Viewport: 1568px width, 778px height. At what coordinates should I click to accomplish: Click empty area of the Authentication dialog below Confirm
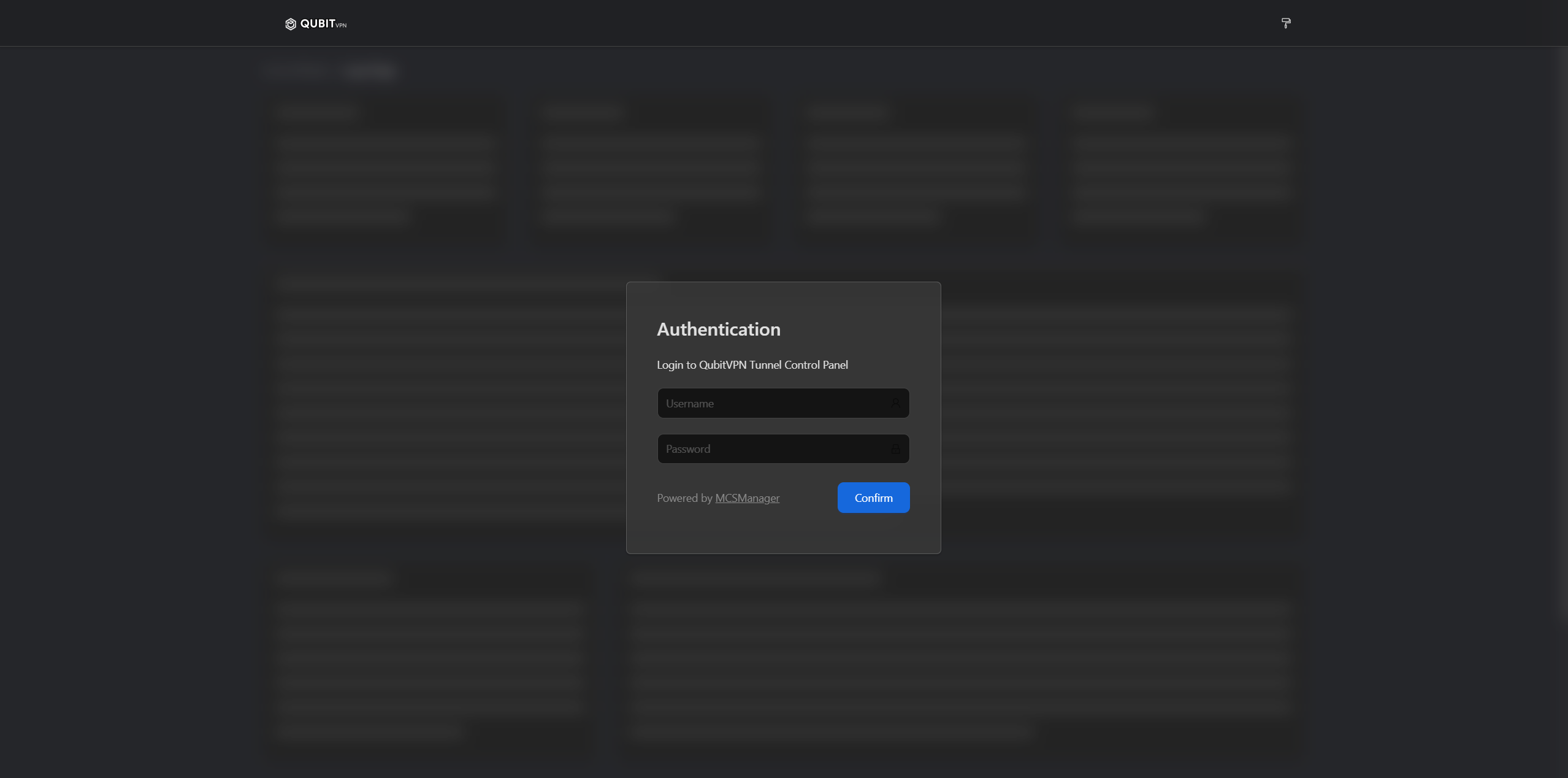[x=783, y=534]
